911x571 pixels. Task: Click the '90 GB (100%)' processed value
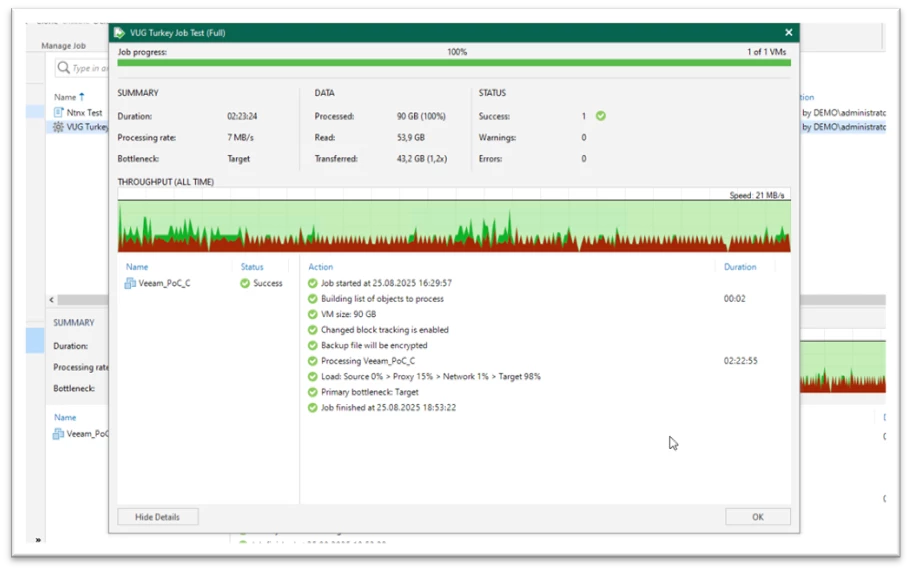coord(421,116)
